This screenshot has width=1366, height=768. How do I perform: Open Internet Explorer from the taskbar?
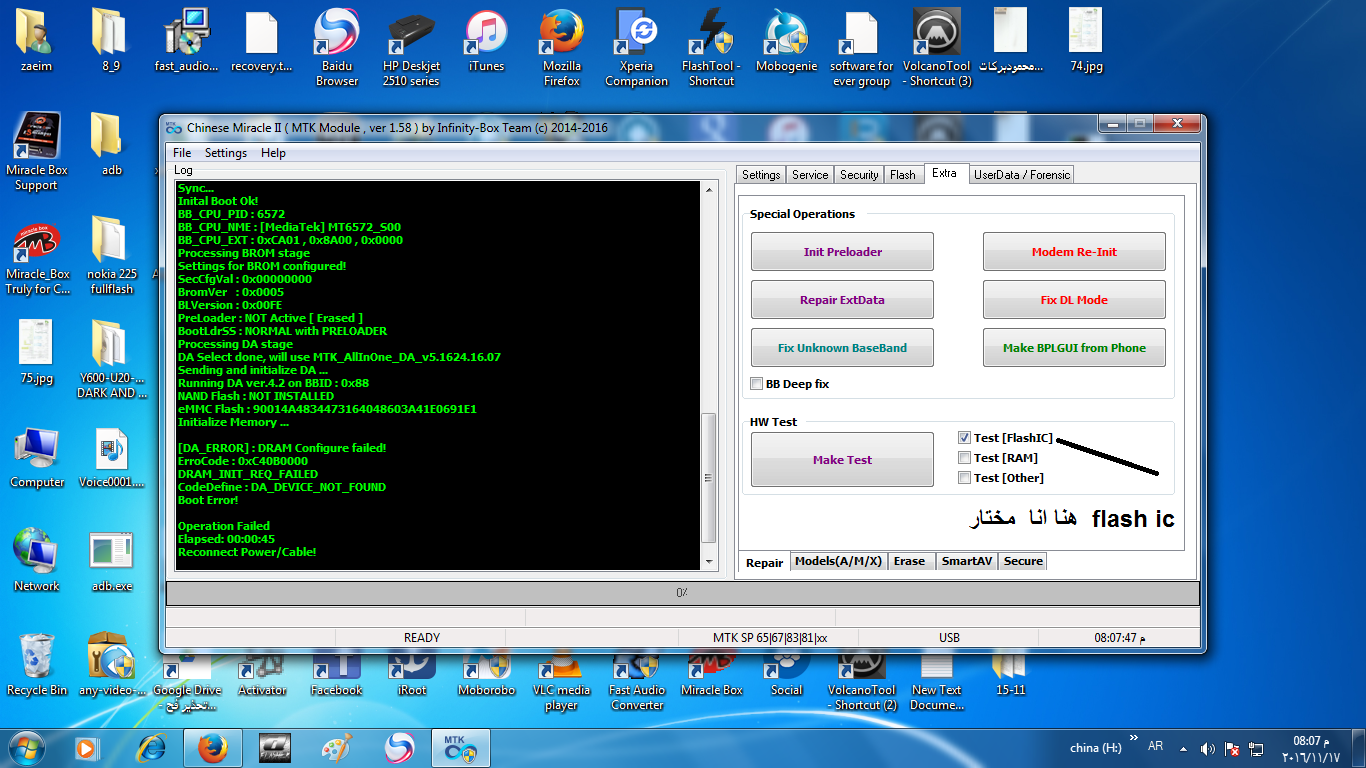coord(152,747)
